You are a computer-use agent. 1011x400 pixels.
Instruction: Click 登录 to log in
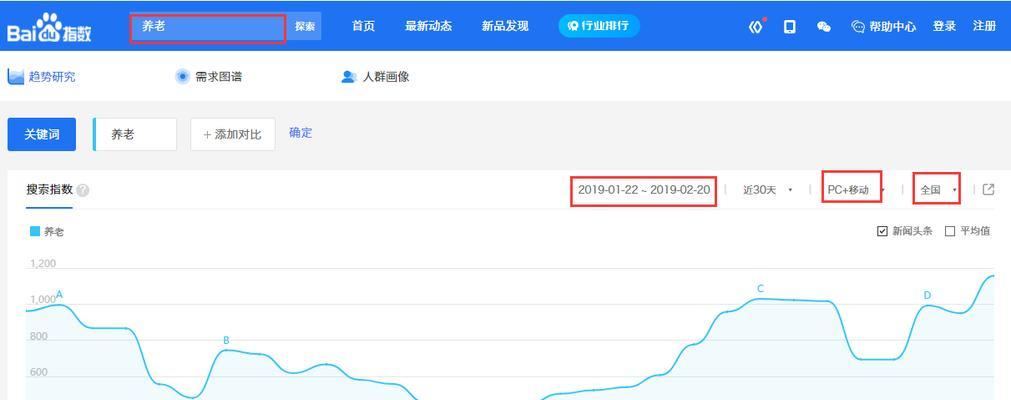click(x=944, y=26)
